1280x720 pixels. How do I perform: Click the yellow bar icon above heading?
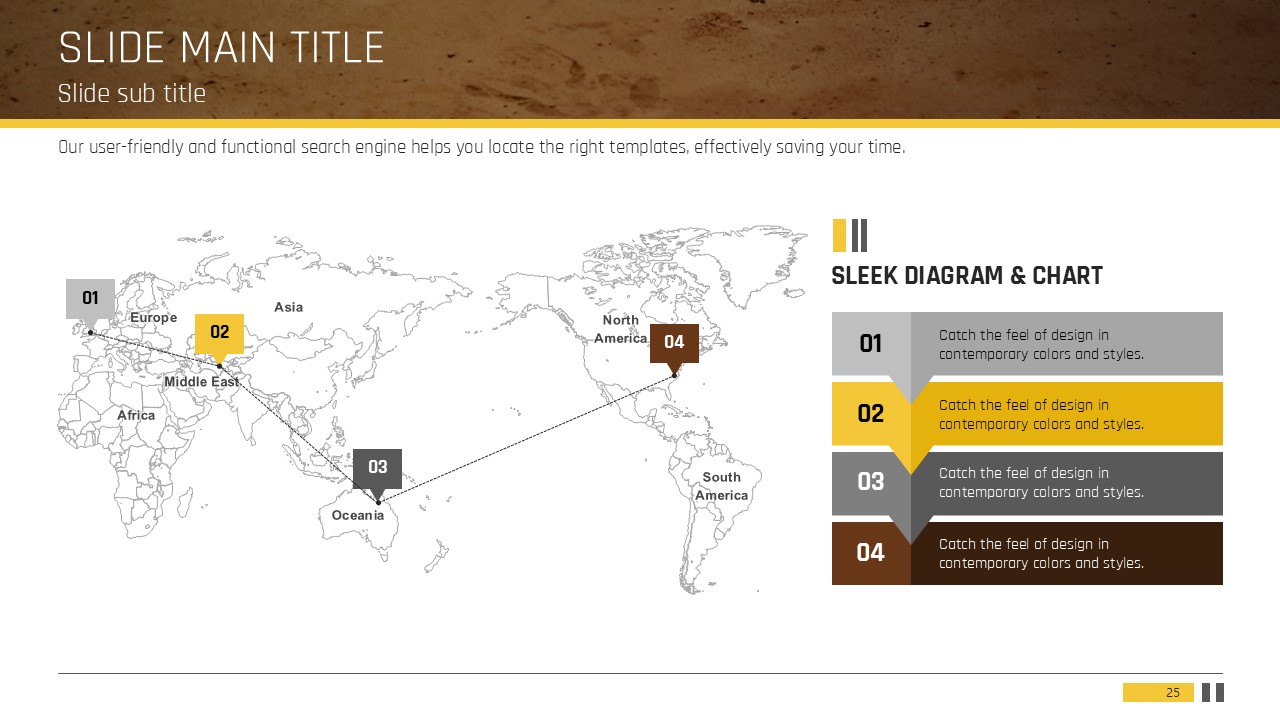coord(839,235)
